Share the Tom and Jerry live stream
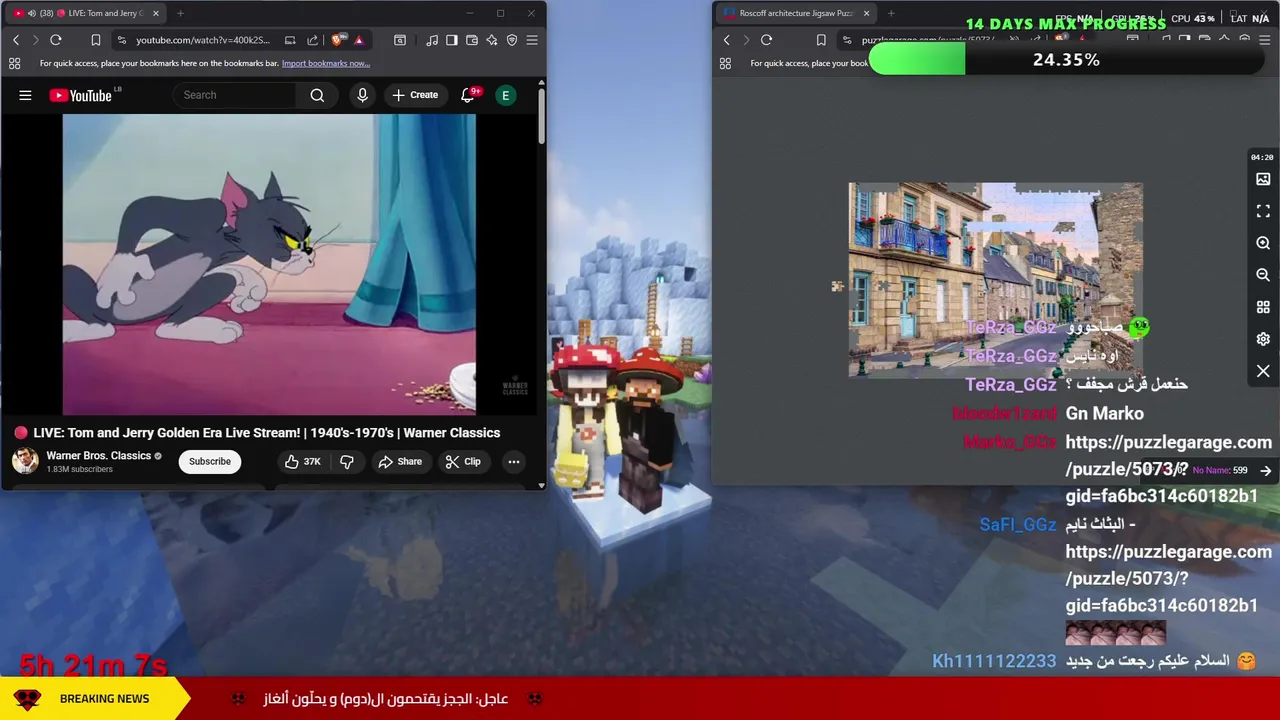Viewport: 1280px width, 720px height. point(400,461)
